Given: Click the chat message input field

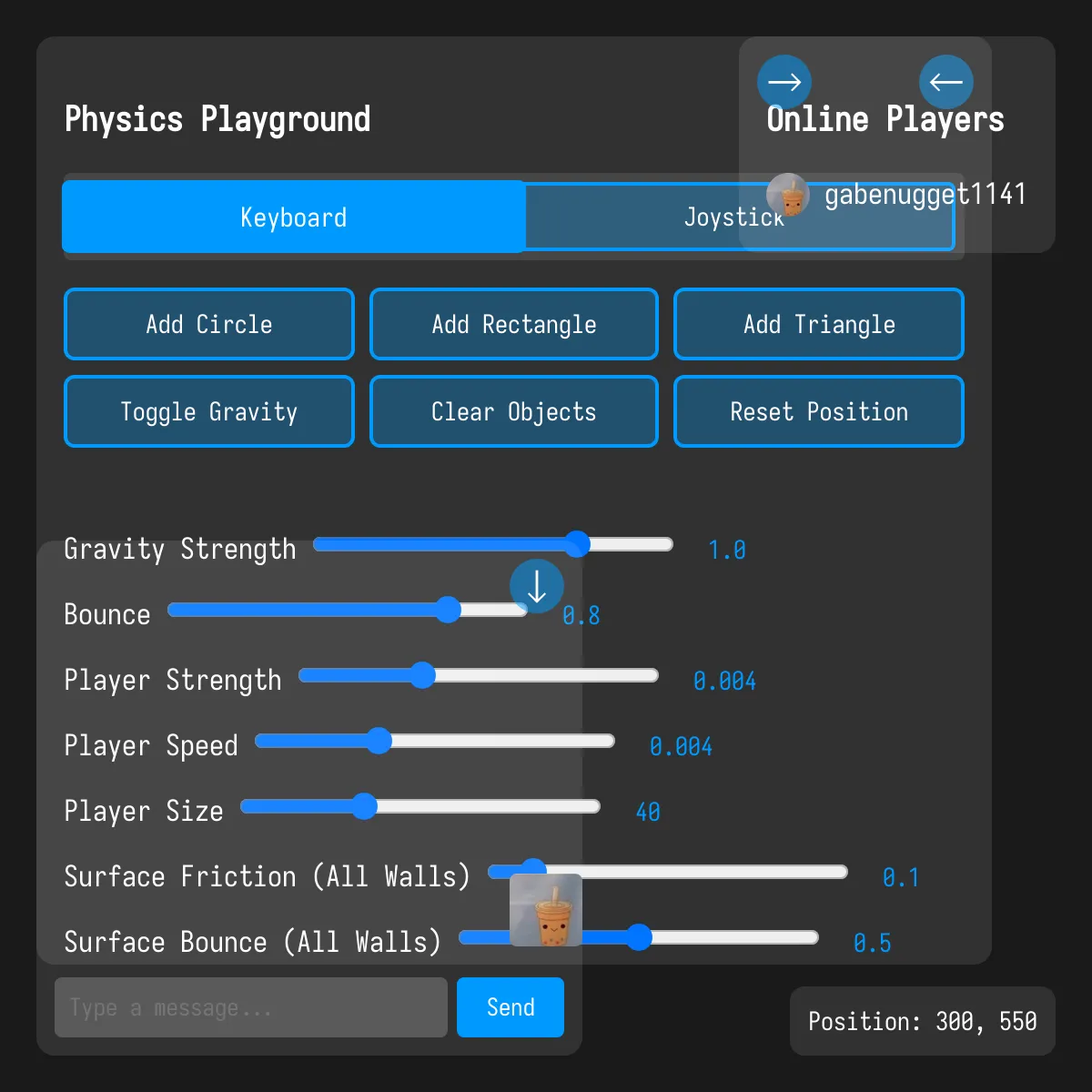Looking at the screenshot, I should pyautogui.click(x=251, y=1006).
